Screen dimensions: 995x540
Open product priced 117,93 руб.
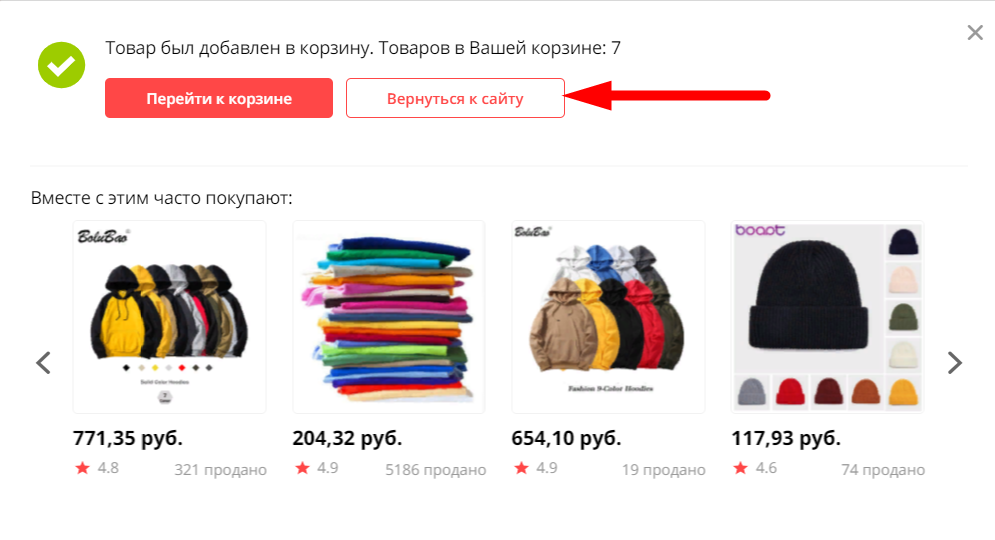(786, 438)
